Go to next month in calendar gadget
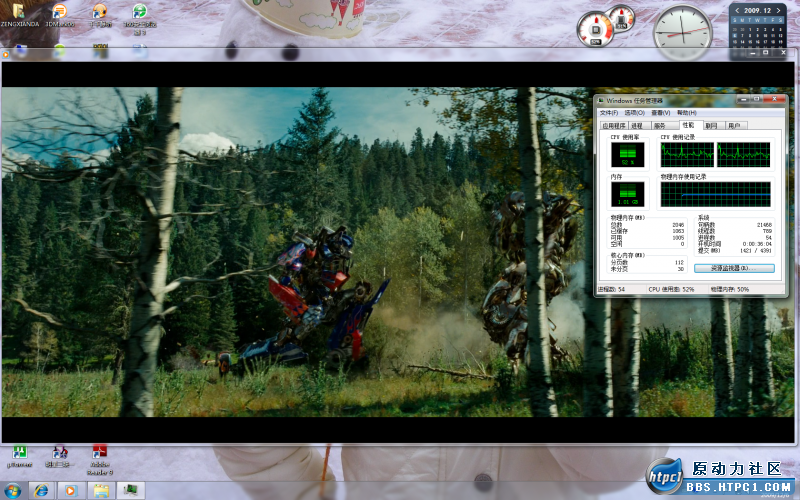 coord(779,11)
